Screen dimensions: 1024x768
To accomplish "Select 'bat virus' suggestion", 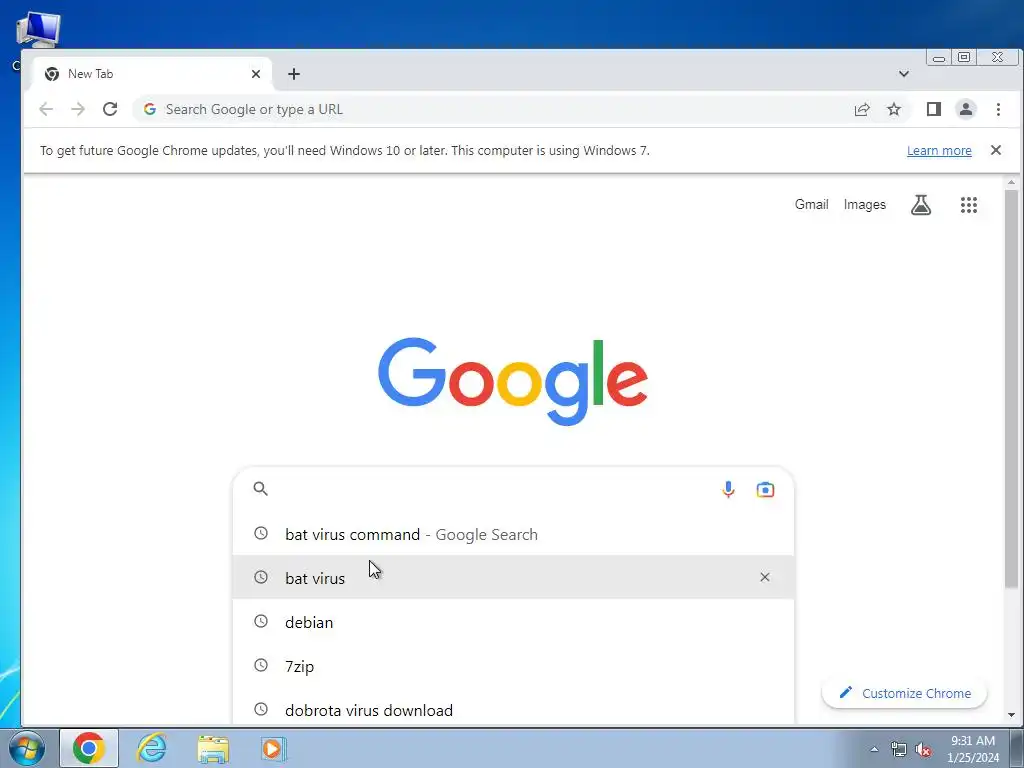I will coord(513,577).
